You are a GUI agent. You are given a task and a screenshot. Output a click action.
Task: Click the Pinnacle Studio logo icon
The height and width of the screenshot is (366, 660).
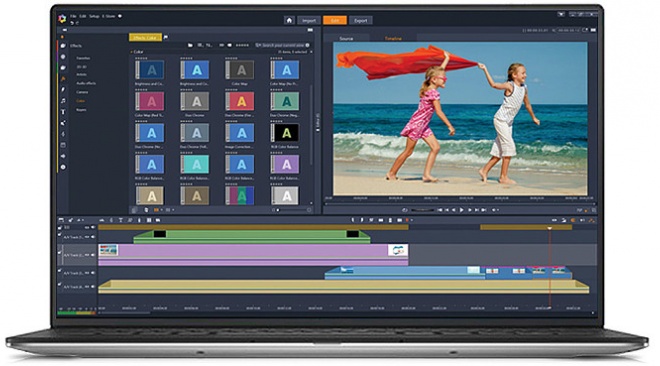pyautogui.click(x=62, y=18)
